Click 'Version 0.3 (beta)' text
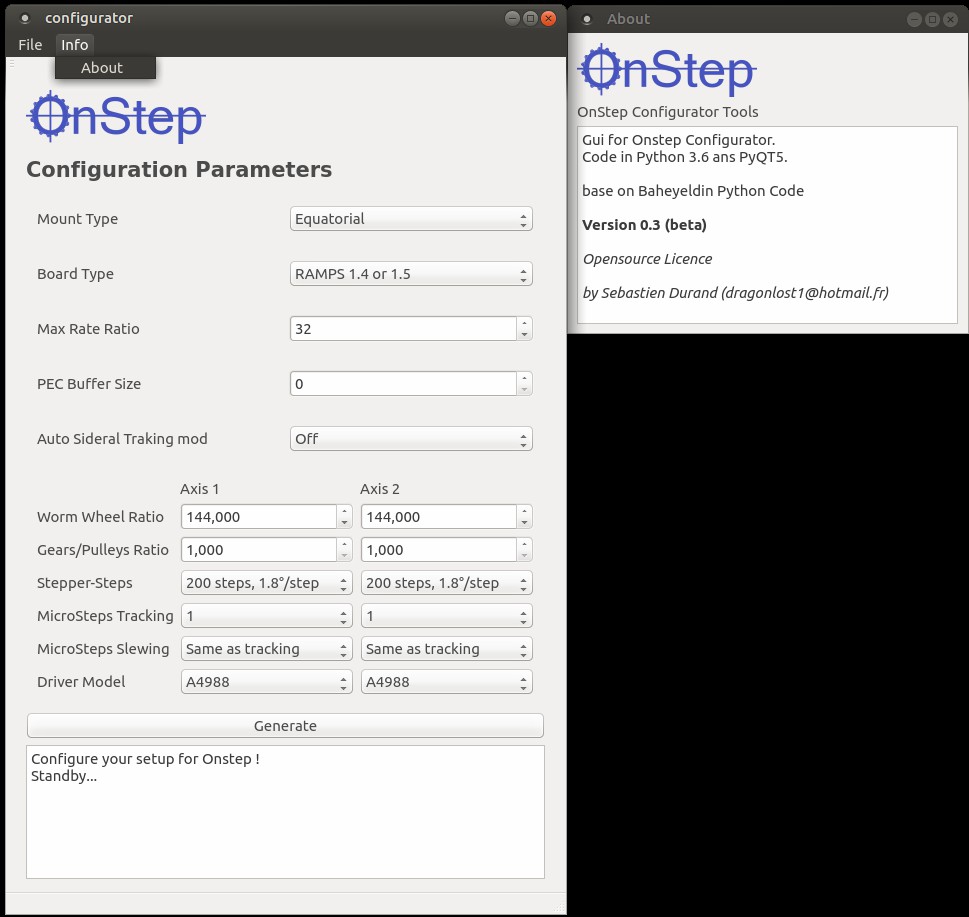 pyautogui.click(x=644, y=225)
